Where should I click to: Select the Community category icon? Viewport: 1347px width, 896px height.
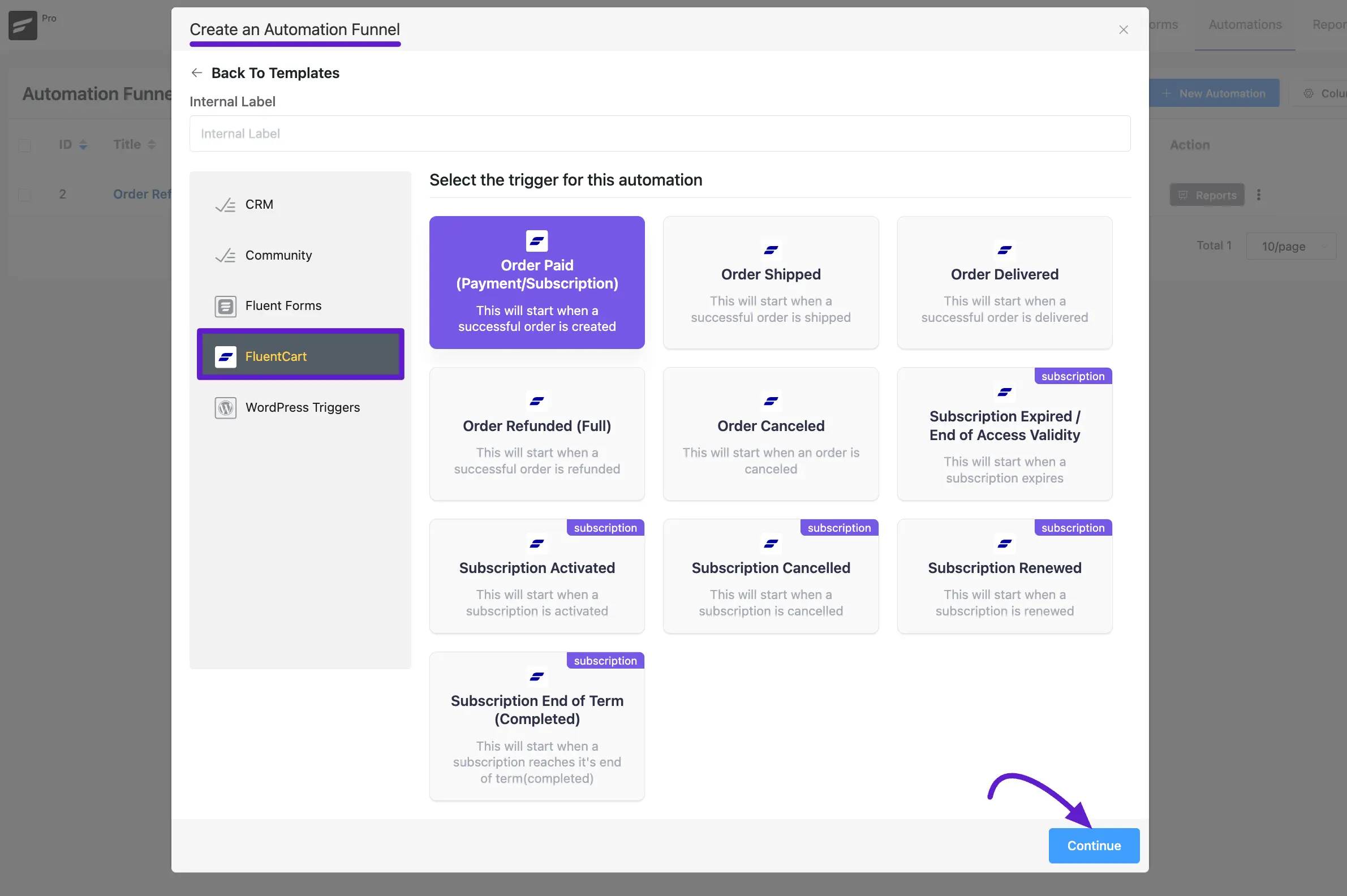(225, 256)
